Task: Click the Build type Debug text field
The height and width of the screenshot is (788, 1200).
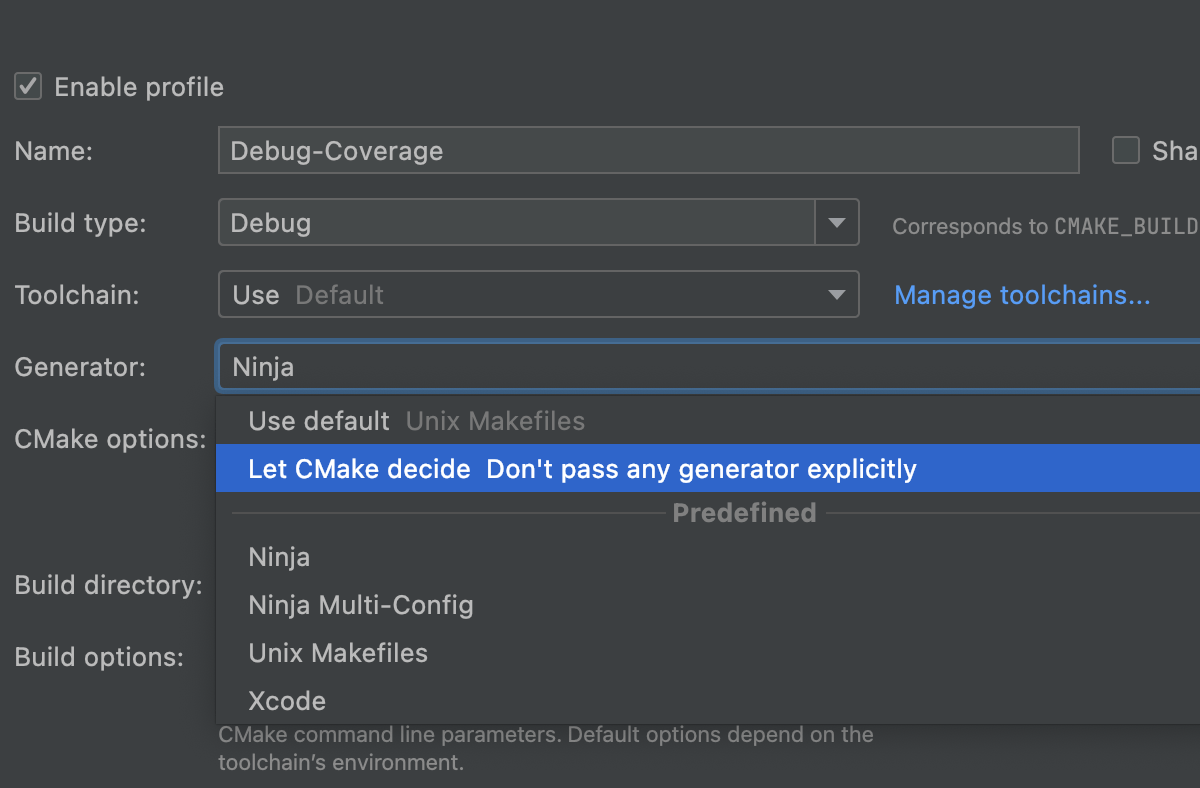Action: click(x=517, y=222)
